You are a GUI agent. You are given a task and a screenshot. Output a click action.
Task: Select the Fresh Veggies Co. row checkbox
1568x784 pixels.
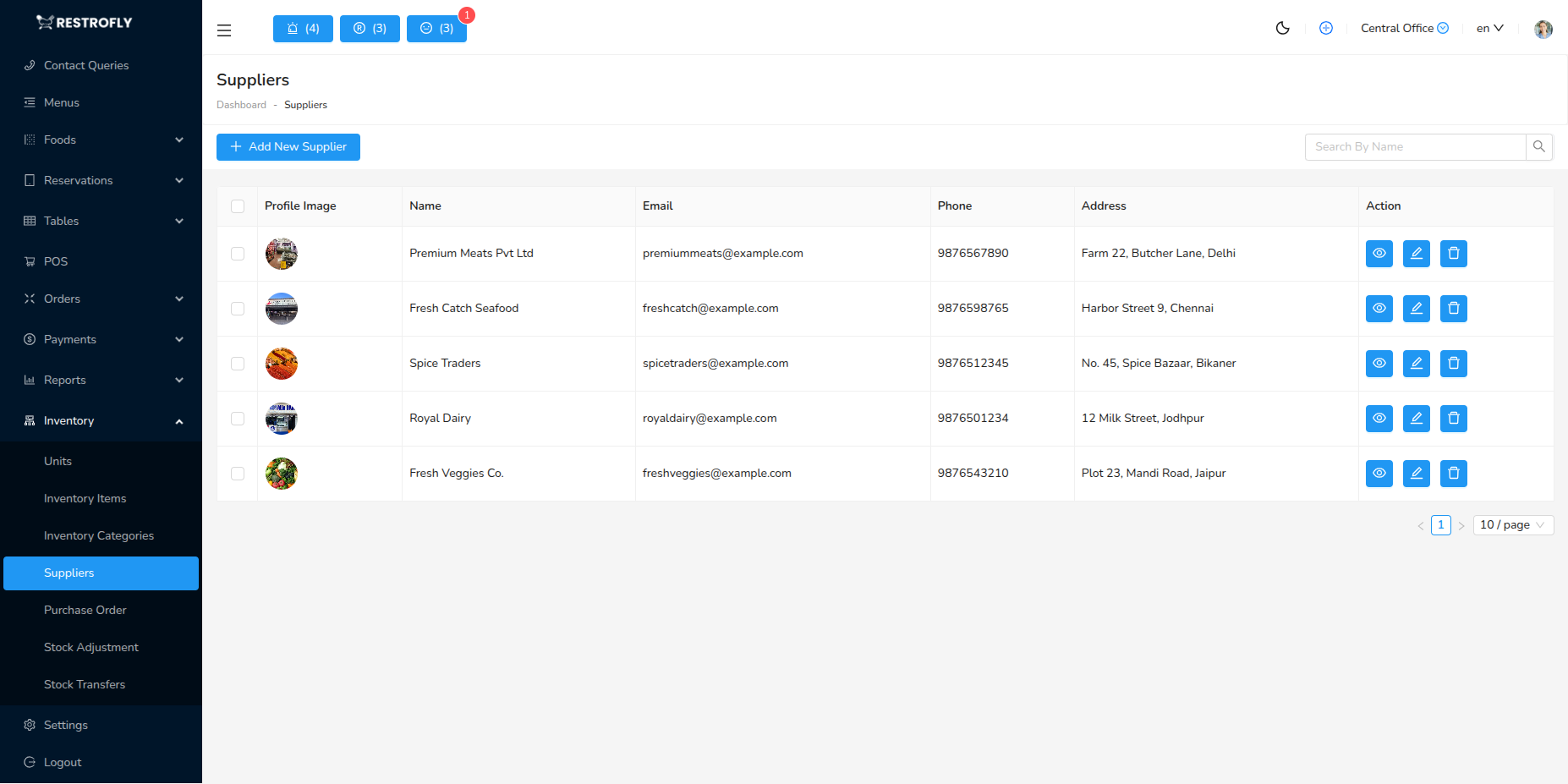[238, 473]
